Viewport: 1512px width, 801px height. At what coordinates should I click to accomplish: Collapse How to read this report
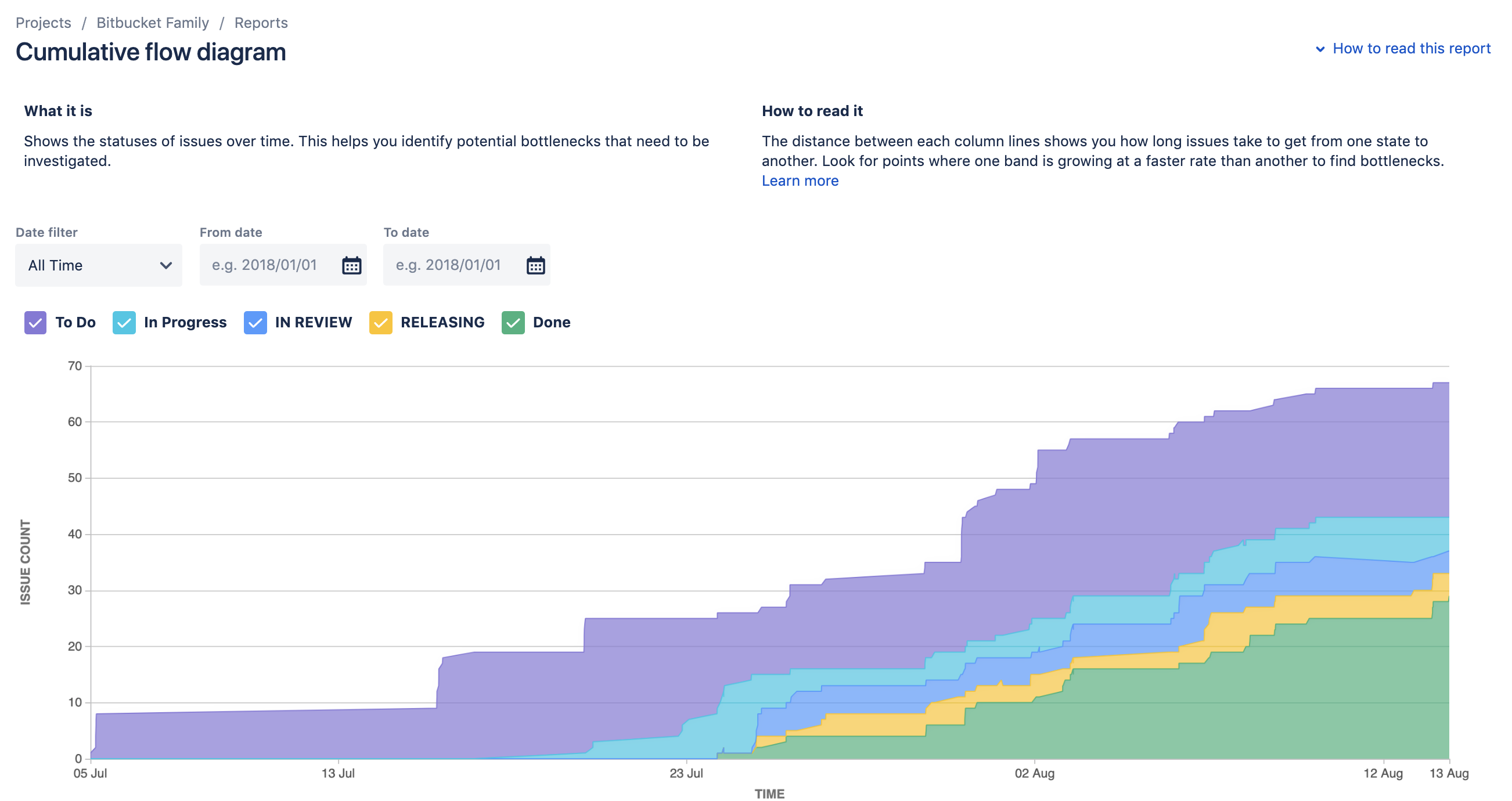(1411, 49)
